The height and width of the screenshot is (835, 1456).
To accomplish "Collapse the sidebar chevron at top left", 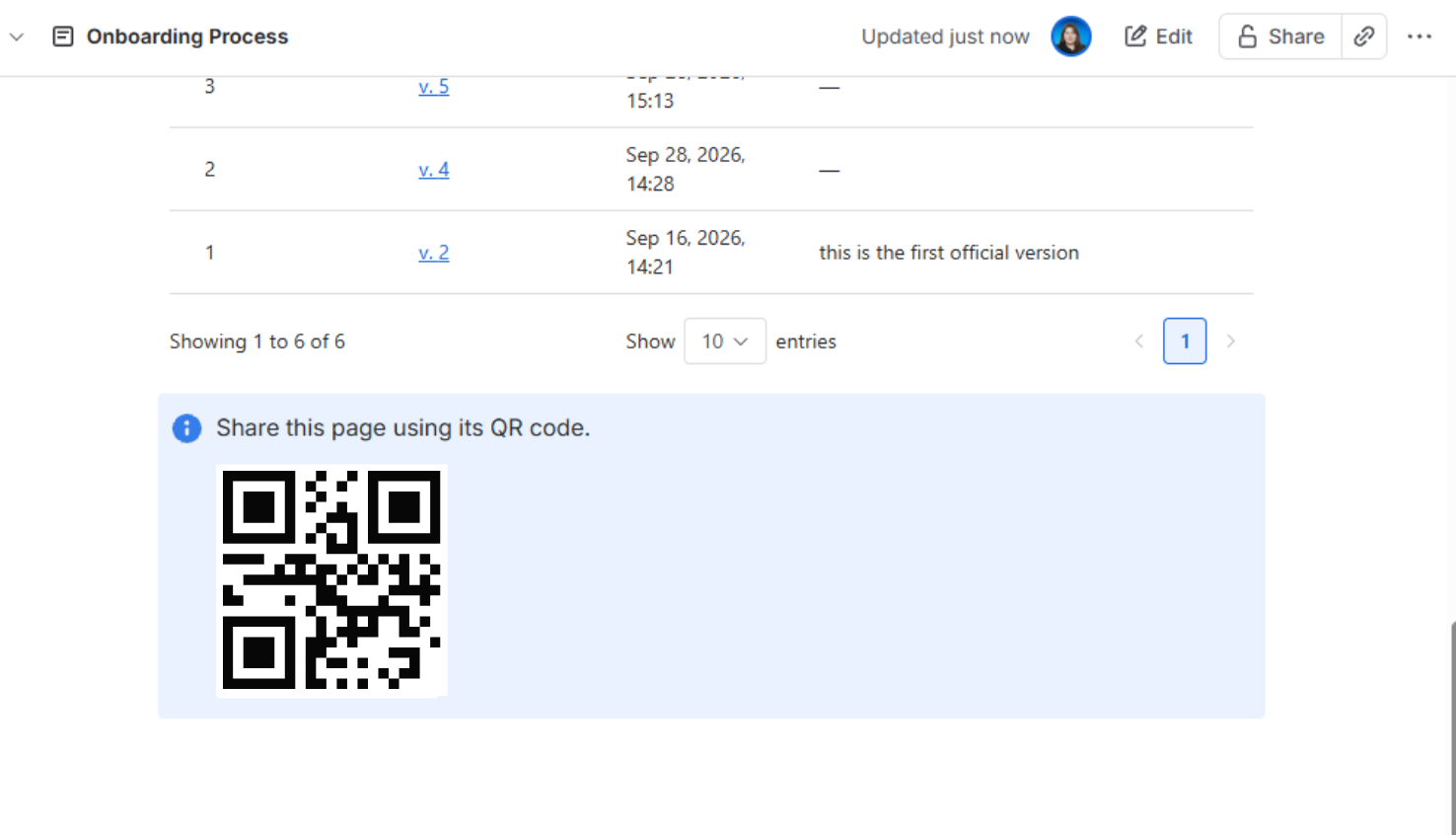I will [17, 37].
